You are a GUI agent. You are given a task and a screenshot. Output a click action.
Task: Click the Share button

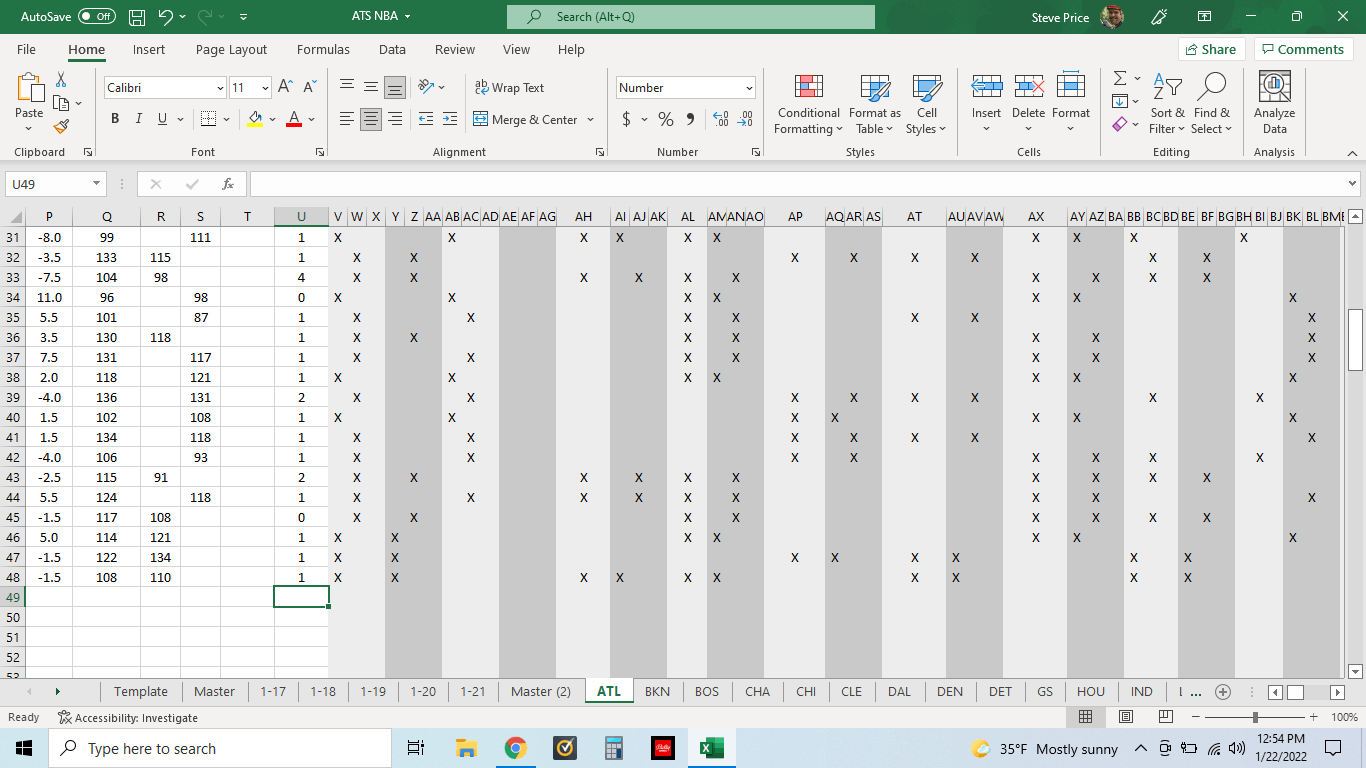tap(1211, 49)
